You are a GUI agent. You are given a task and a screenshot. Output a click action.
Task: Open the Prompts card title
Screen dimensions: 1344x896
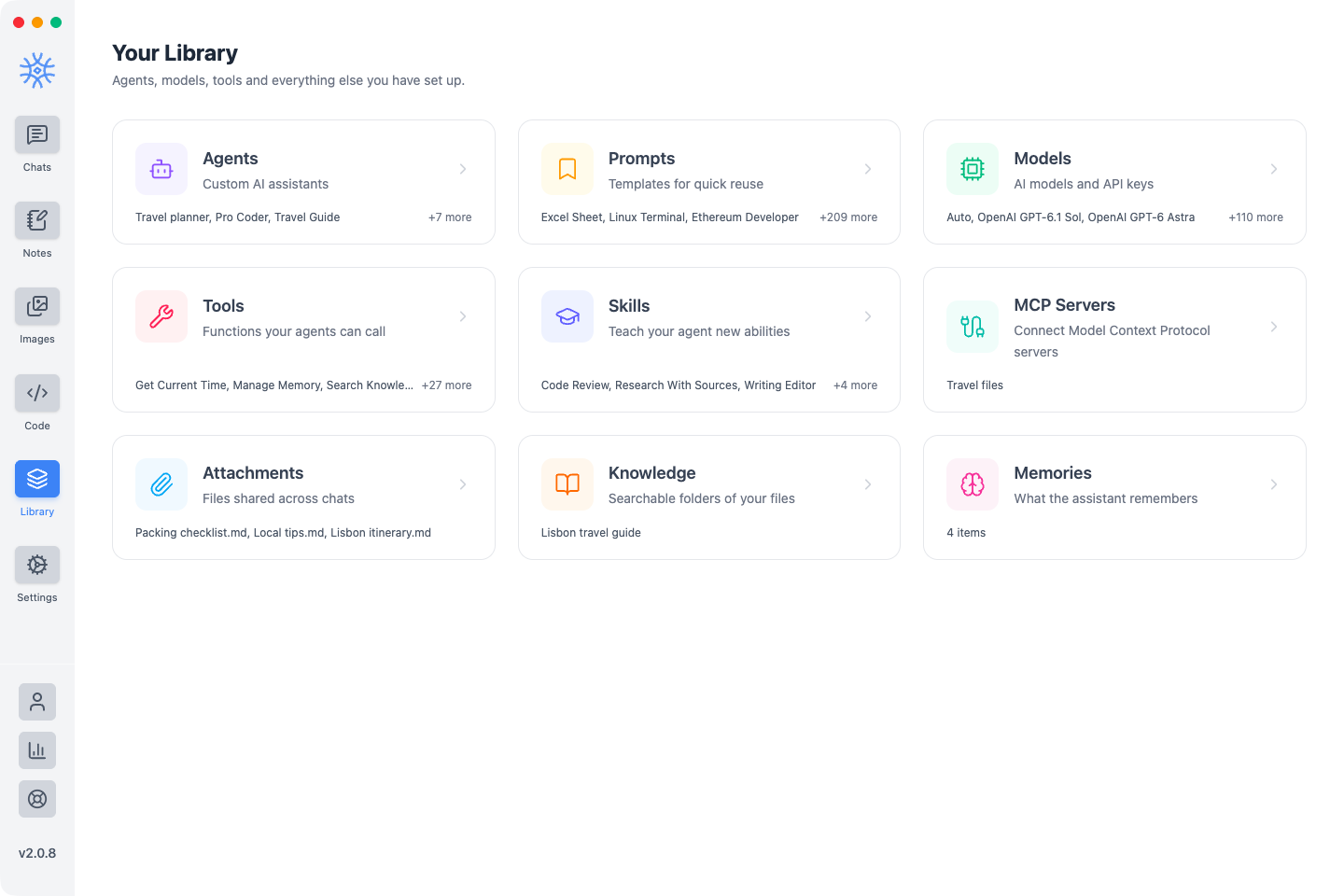coord(641,159)
